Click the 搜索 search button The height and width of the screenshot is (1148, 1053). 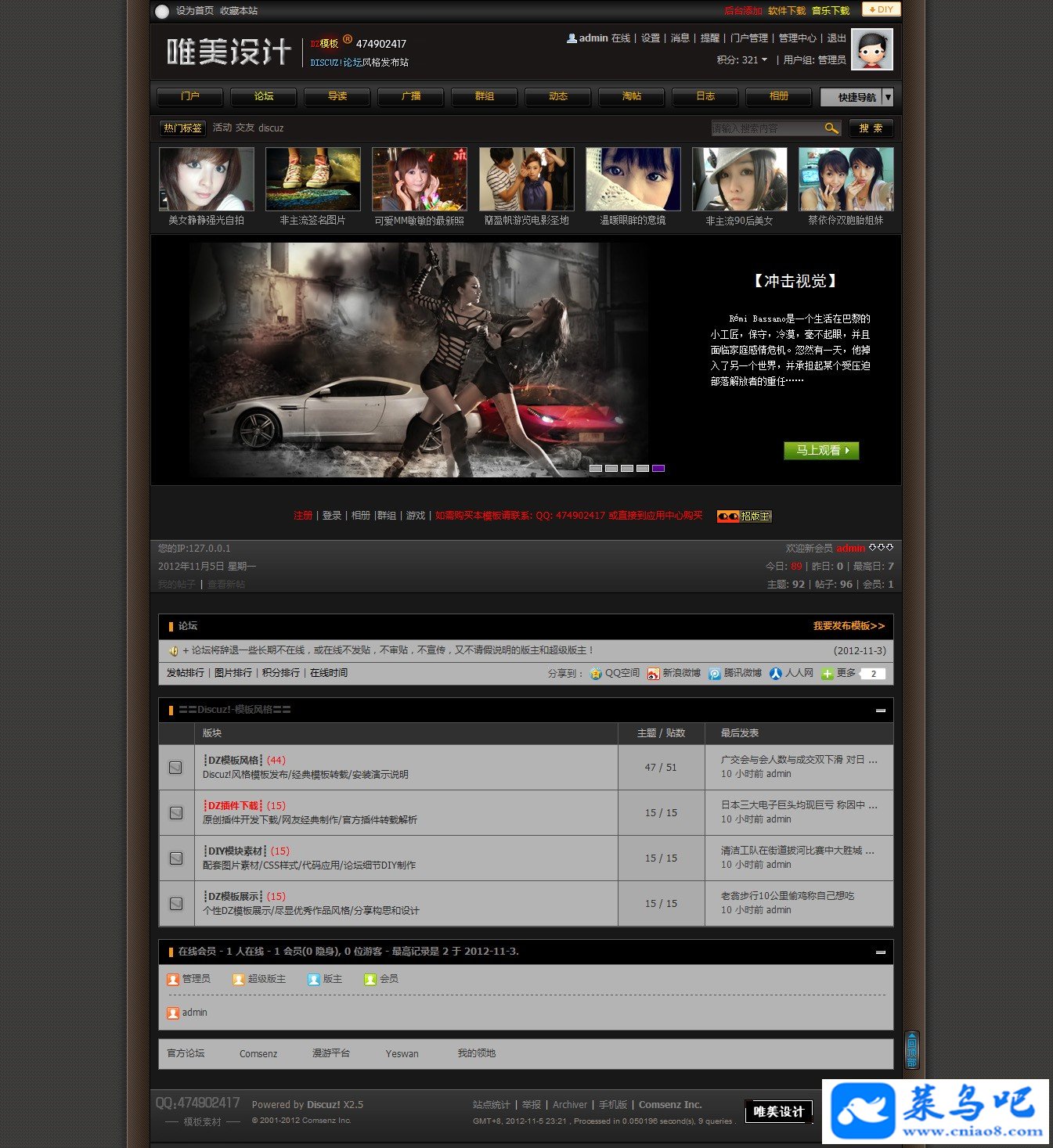pos(871,128)
